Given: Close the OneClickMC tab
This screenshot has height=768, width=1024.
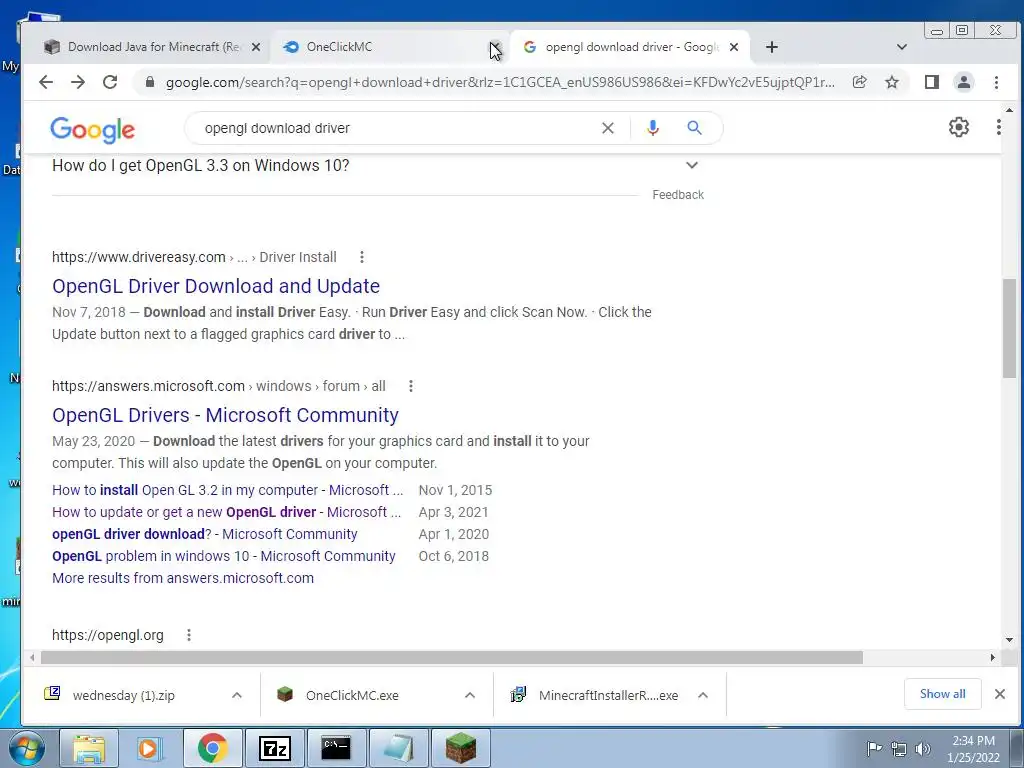Looking at the screenshot, I should [495, 47].
